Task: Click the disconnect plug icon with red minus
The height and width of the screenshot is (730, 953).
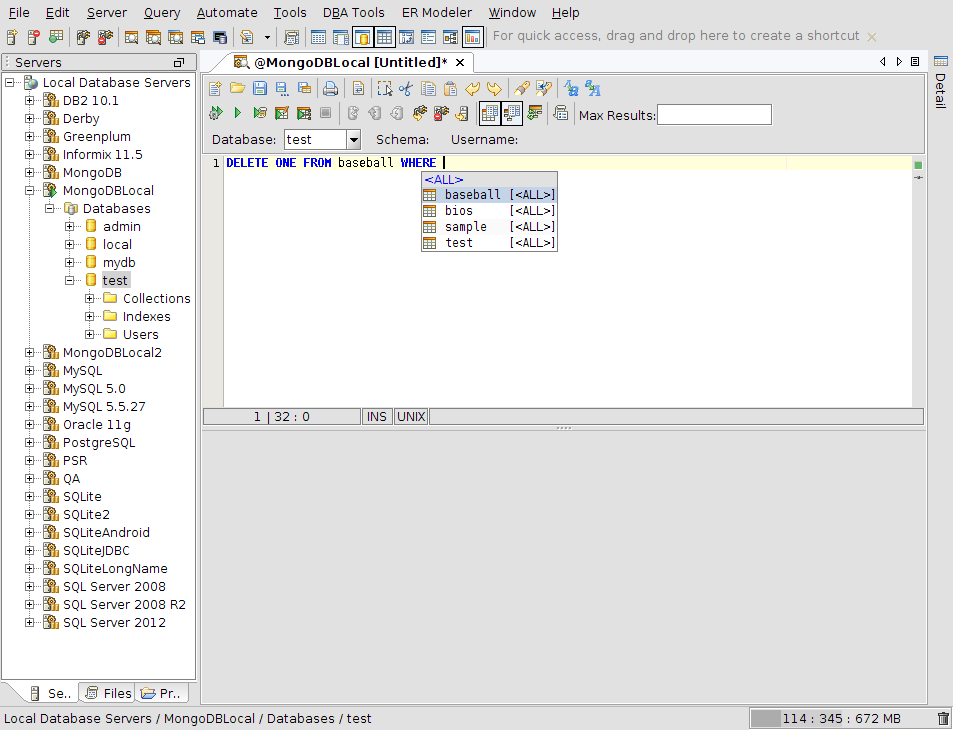Action: coord(441,113)
